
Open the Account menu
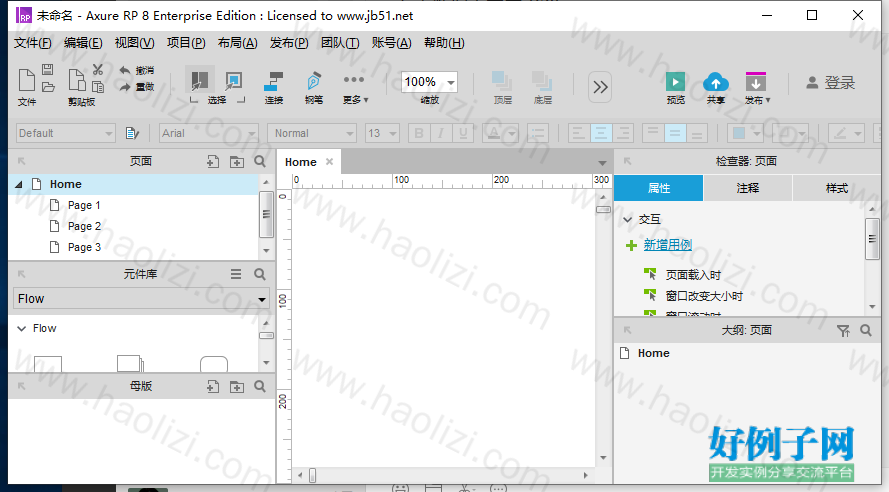pyautogui.click(x=391, y=43)
